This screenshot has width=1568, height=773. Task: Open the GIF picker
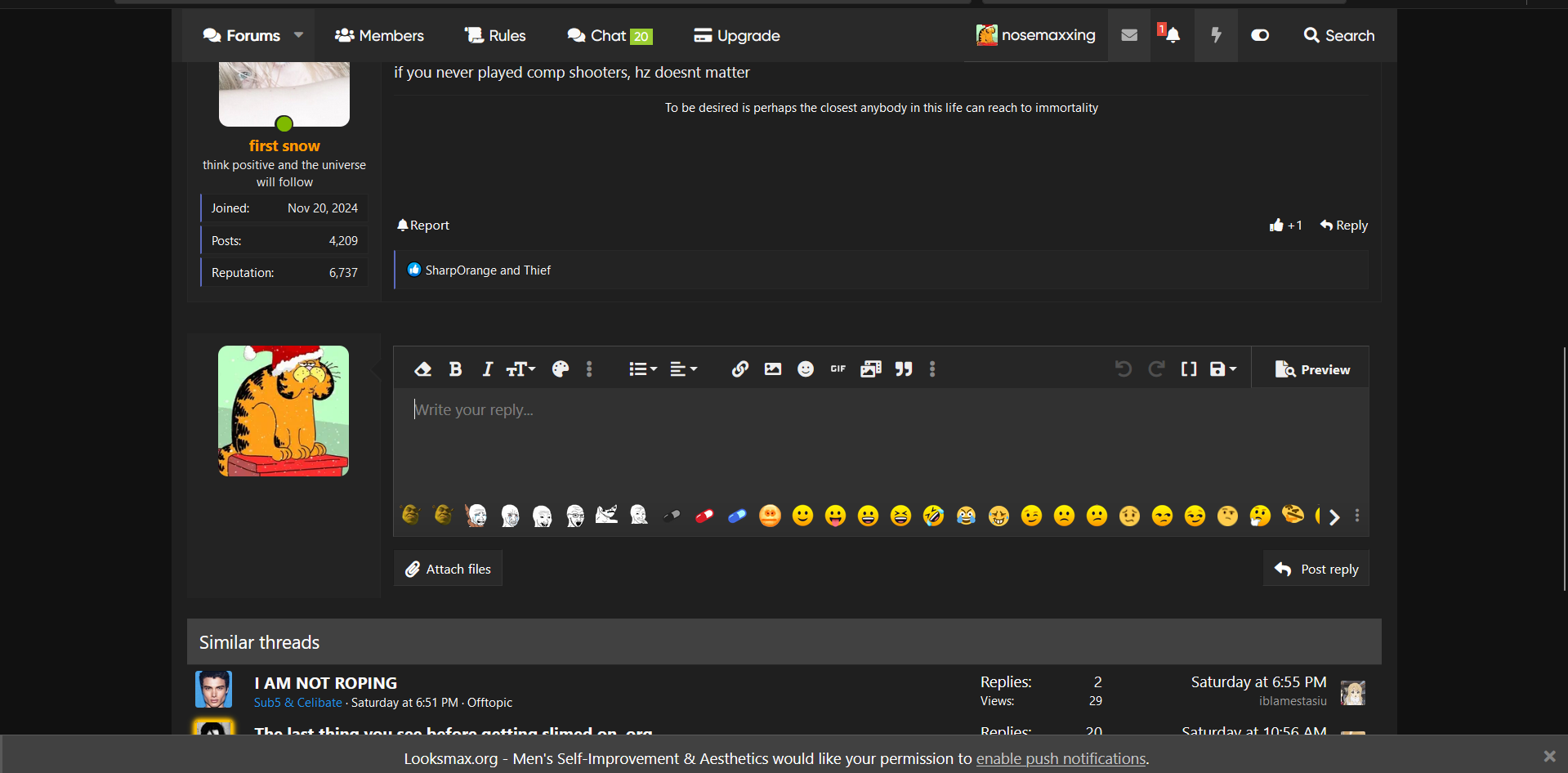(x=838, y=369)
